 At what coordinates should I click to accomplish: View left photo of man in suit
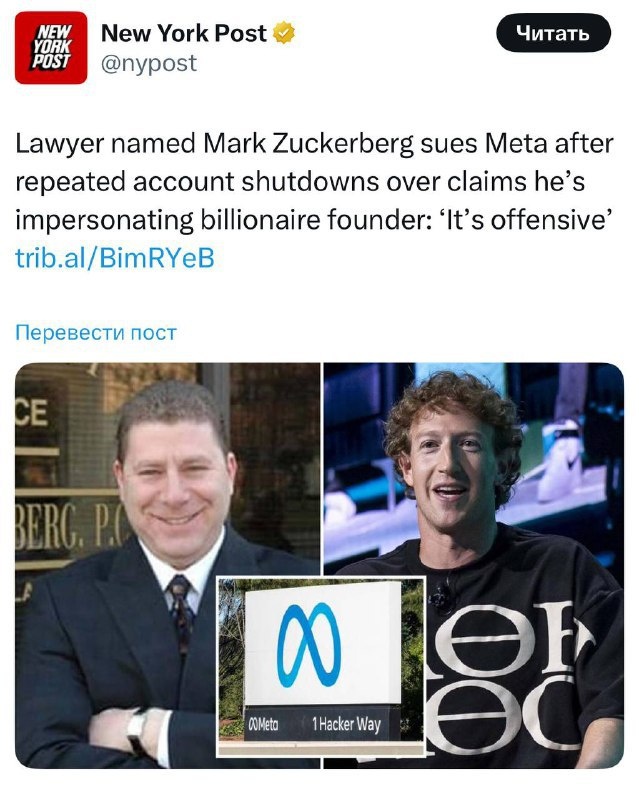pyautogui.click(x=167, y=565)
